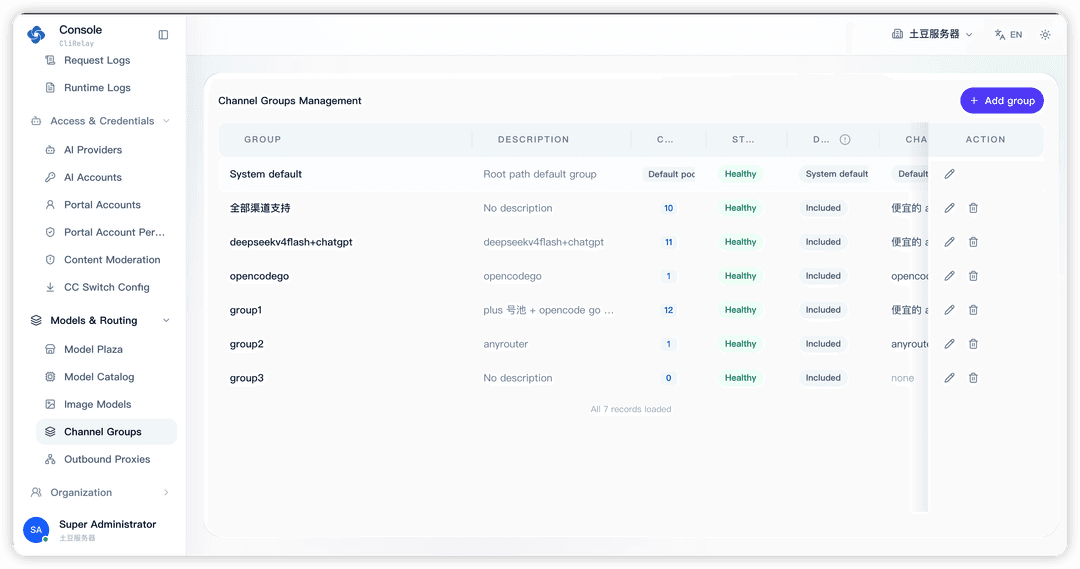
Task: Edit the group2 row
Action: point(949,344)
